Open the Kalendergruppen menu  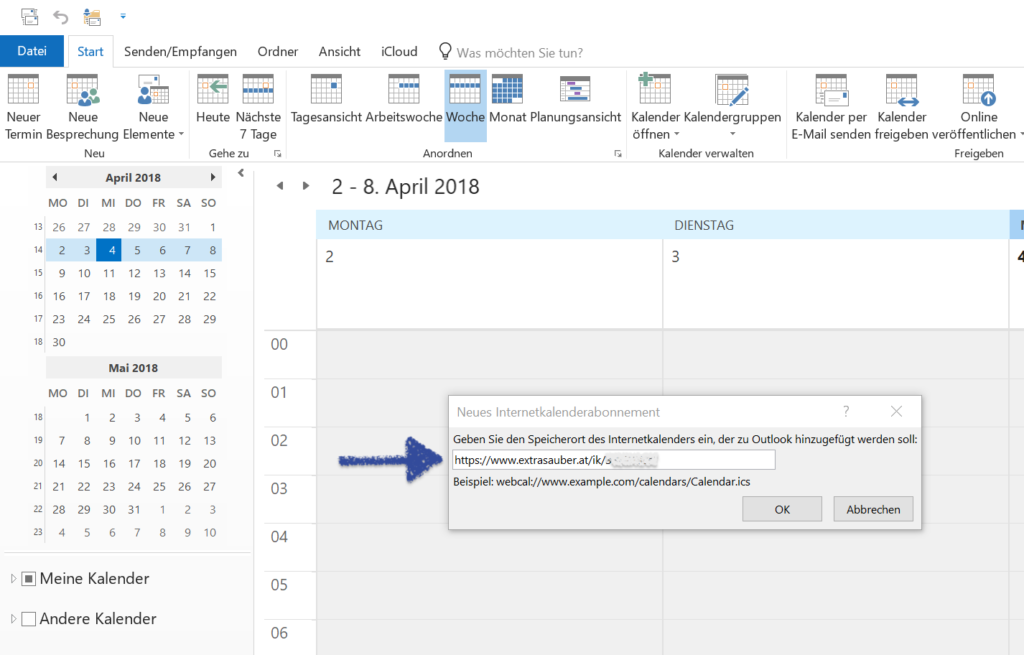pyautogui.click(x=732, y=106)
